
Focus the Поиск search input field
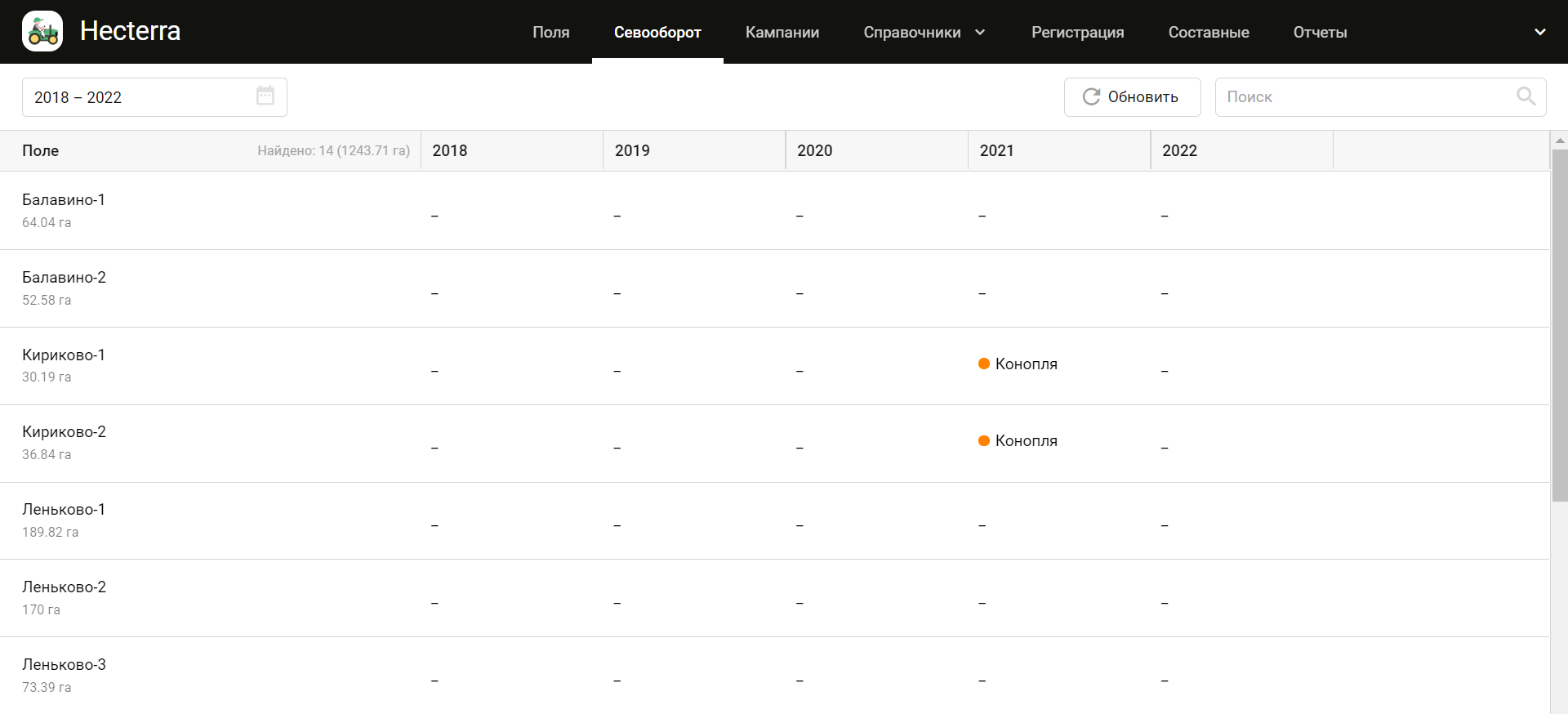(x=1364, y=97)
